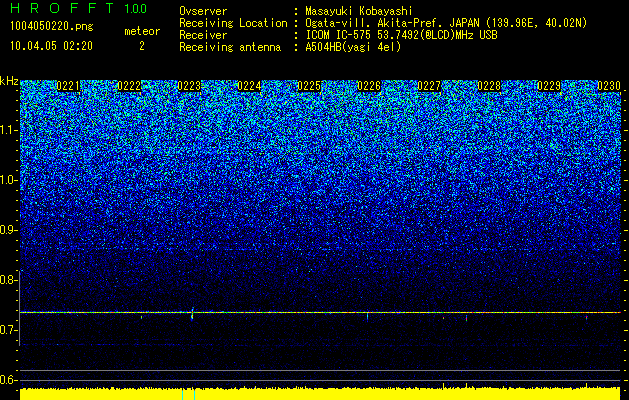Click the 0224 time marker
This screenshot has width=629, height=400.
click(249, 86)
